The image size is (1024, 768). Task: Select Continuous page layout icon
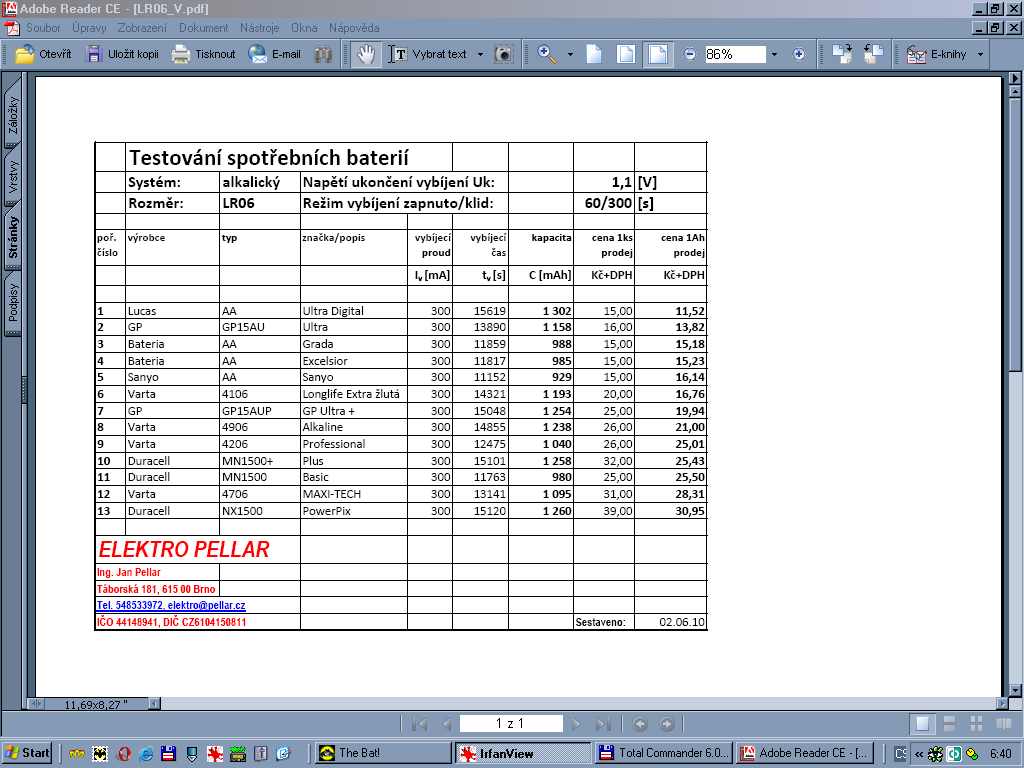coord(950,724)
